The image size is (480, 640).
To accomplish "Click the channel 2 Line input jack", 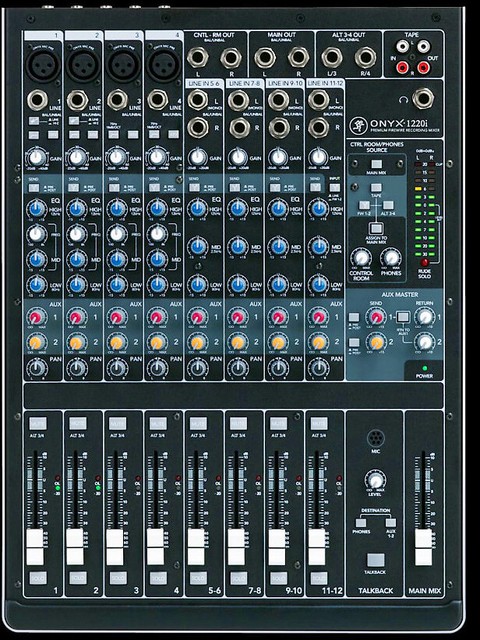I will (x=78, y=100).
